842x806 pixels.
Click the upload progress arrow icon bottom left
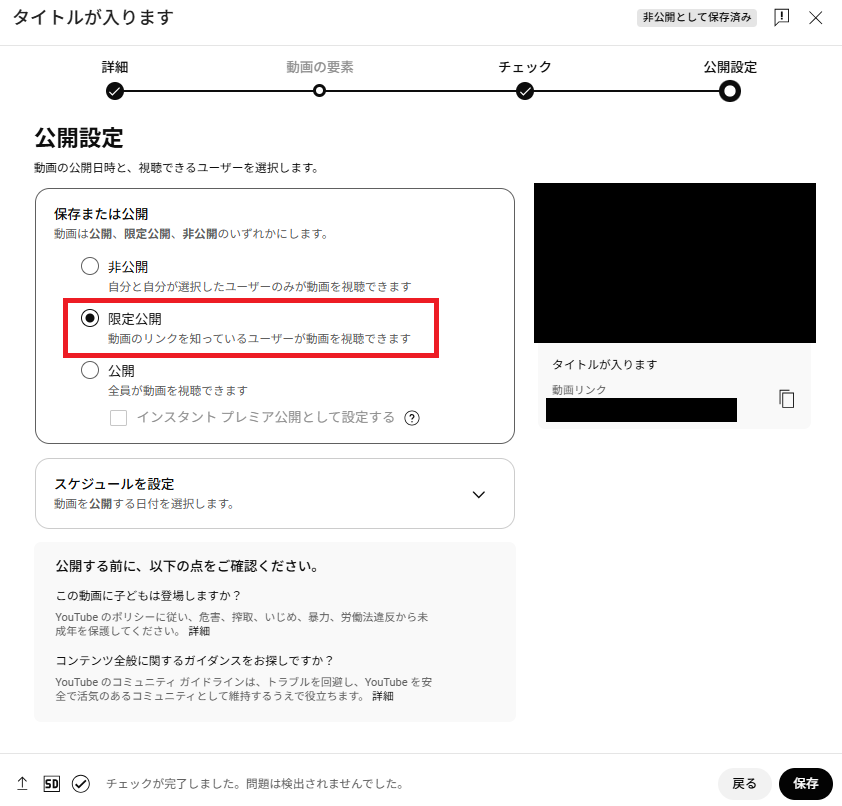(x=22, y=784)
